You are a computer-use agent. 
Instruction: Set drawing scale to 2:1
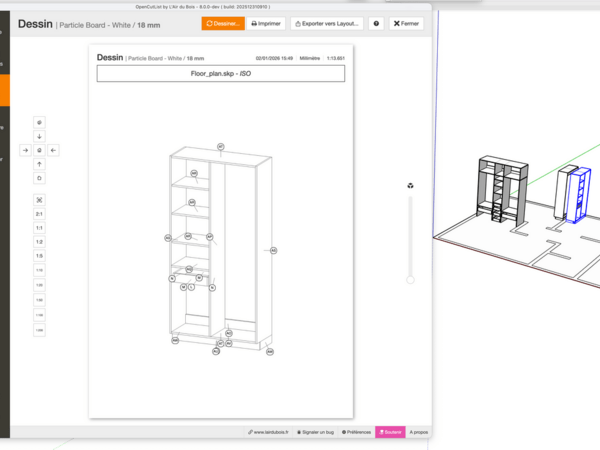tap(39, 214)
